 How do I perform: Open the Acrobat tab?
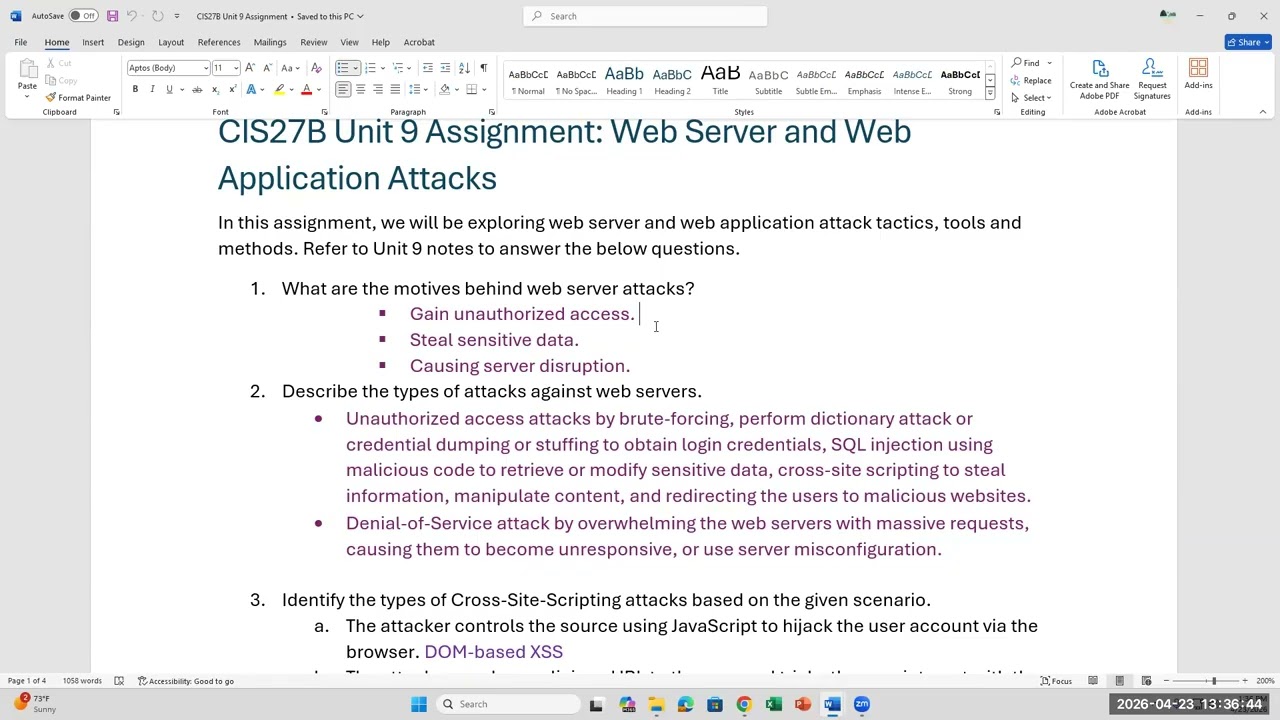[x=419, y=42]
